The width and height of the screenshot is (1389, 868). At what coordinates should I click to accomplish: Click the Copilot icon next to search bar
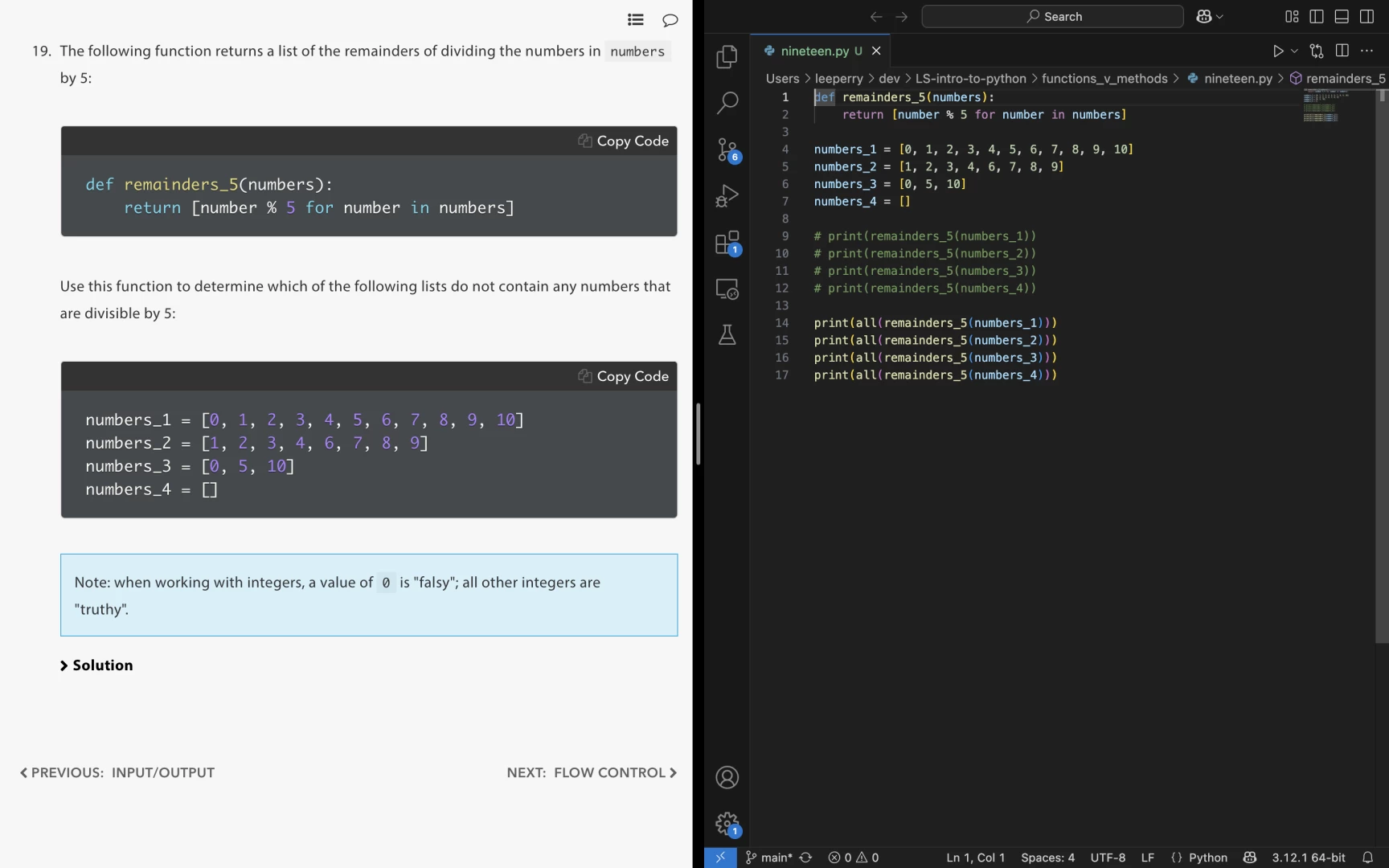1204,16
